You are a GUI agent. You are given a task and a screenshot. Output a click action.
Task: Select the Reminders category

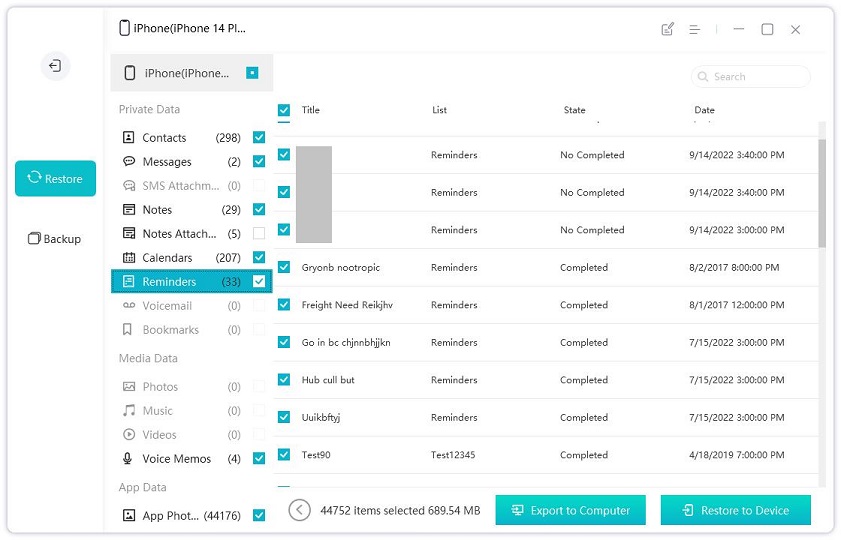[191, 282]
